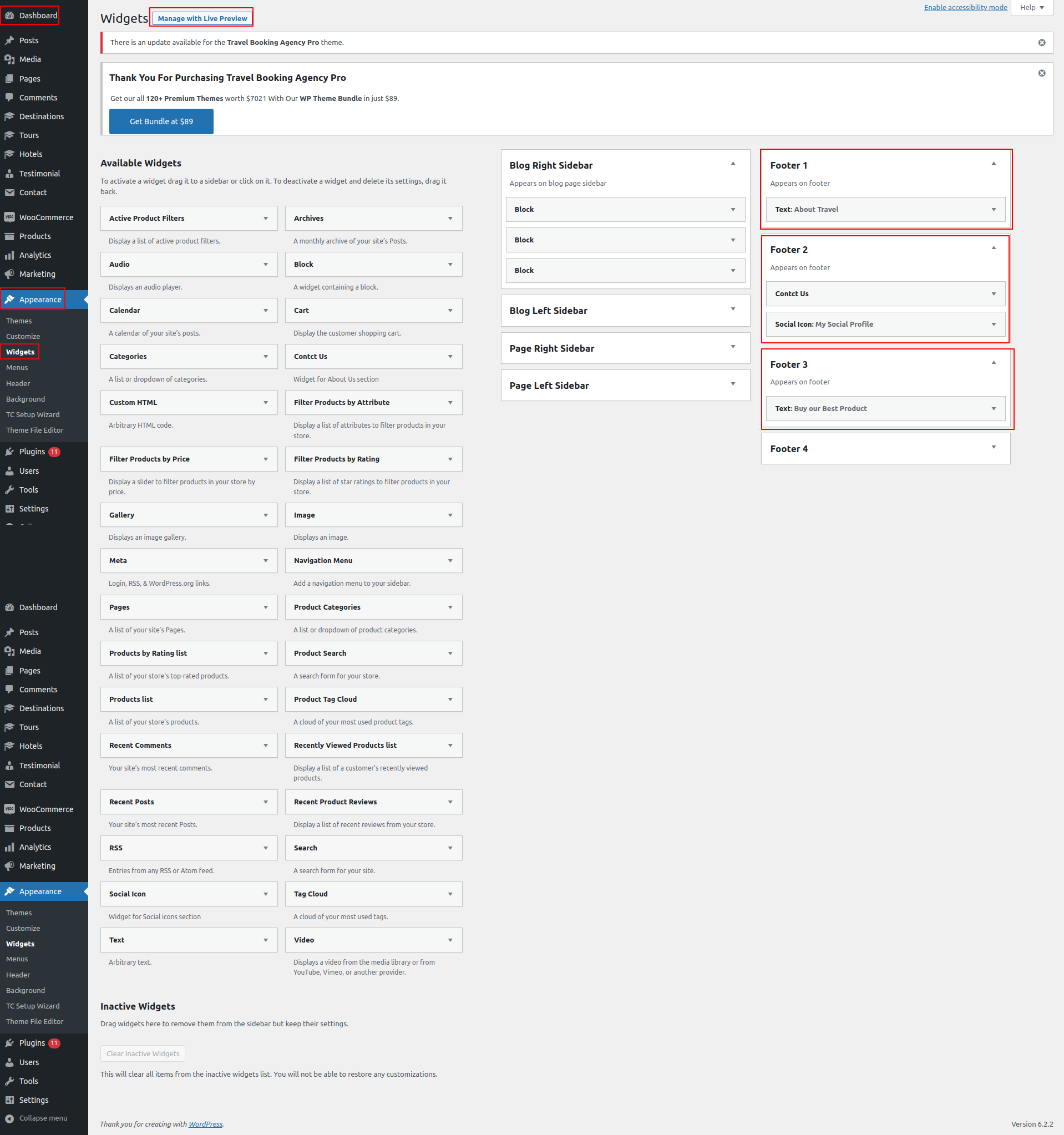Screen dimensions: 1064x1135
Task: Open Theme File Editor in the lower Appearance submenu
Action: (x=35, y=1021)
